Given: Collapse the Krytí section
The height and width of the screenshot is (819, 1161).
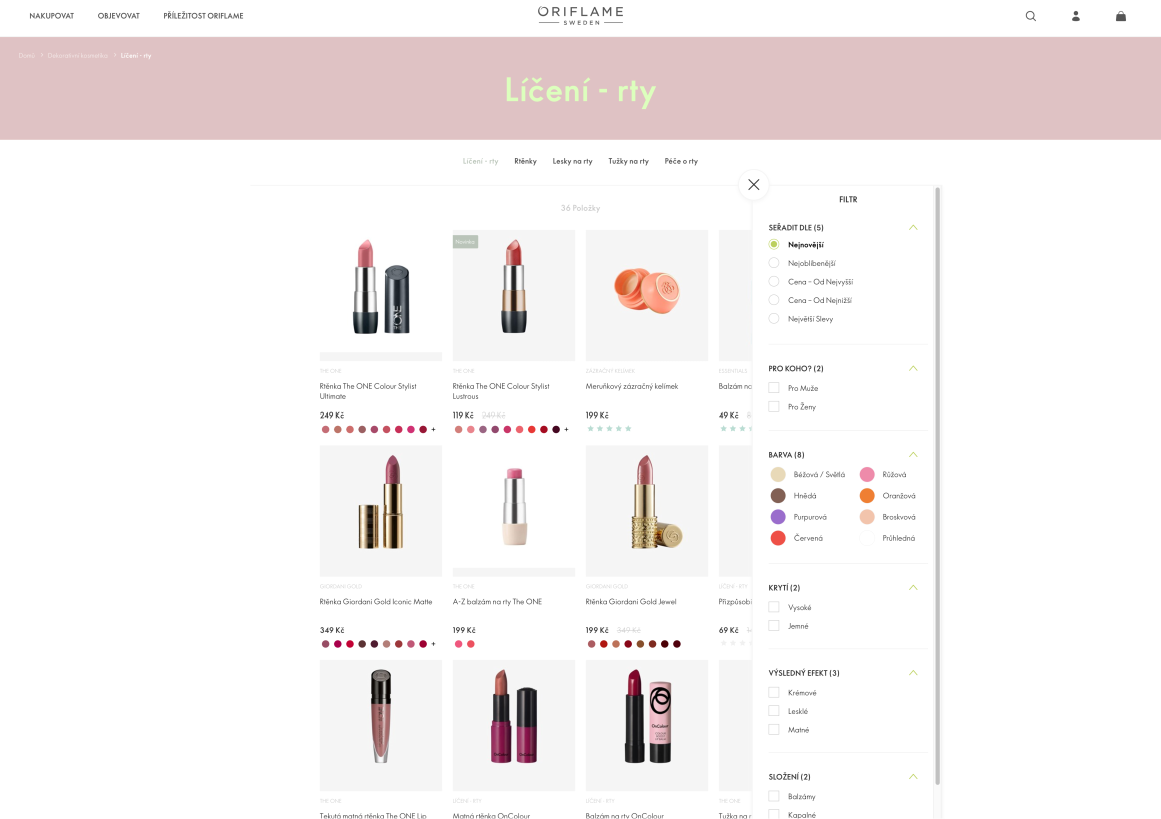Looking at the screenshot, I should 913,587.
